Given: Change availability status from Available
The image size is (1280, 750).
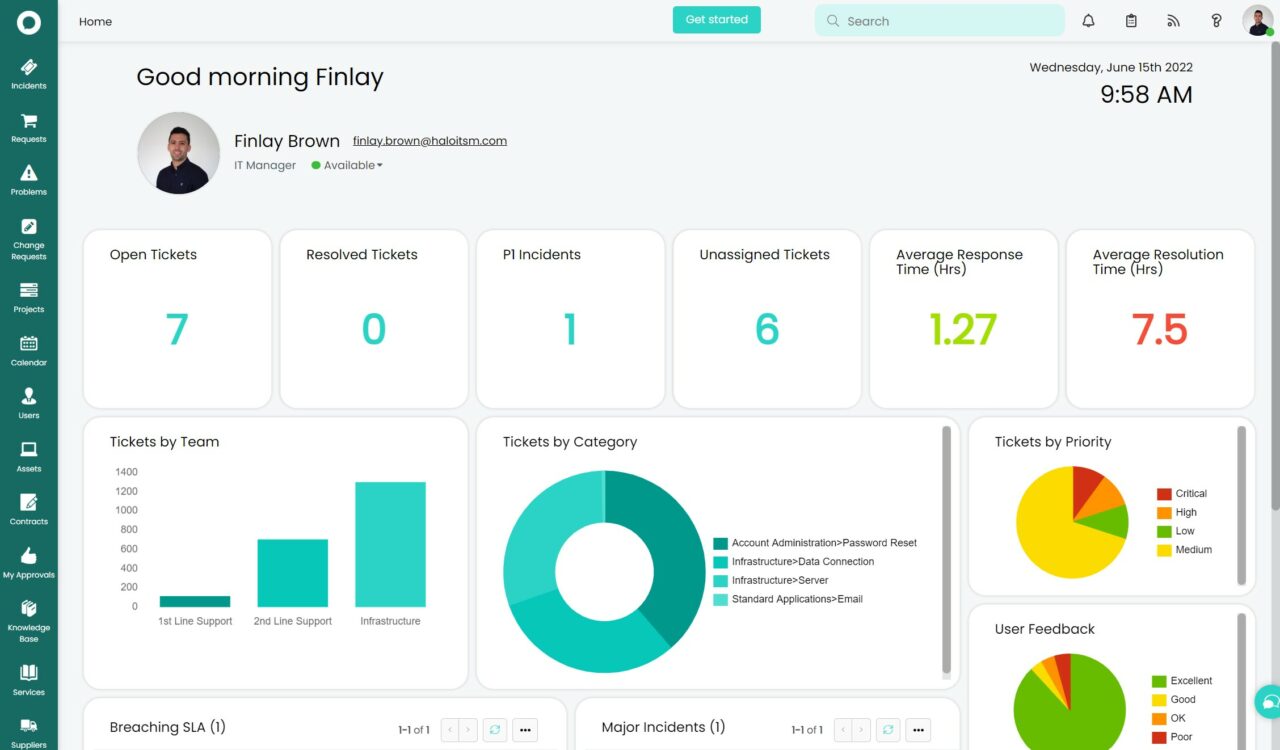Looking at the screenshot, I should point(345,165).
